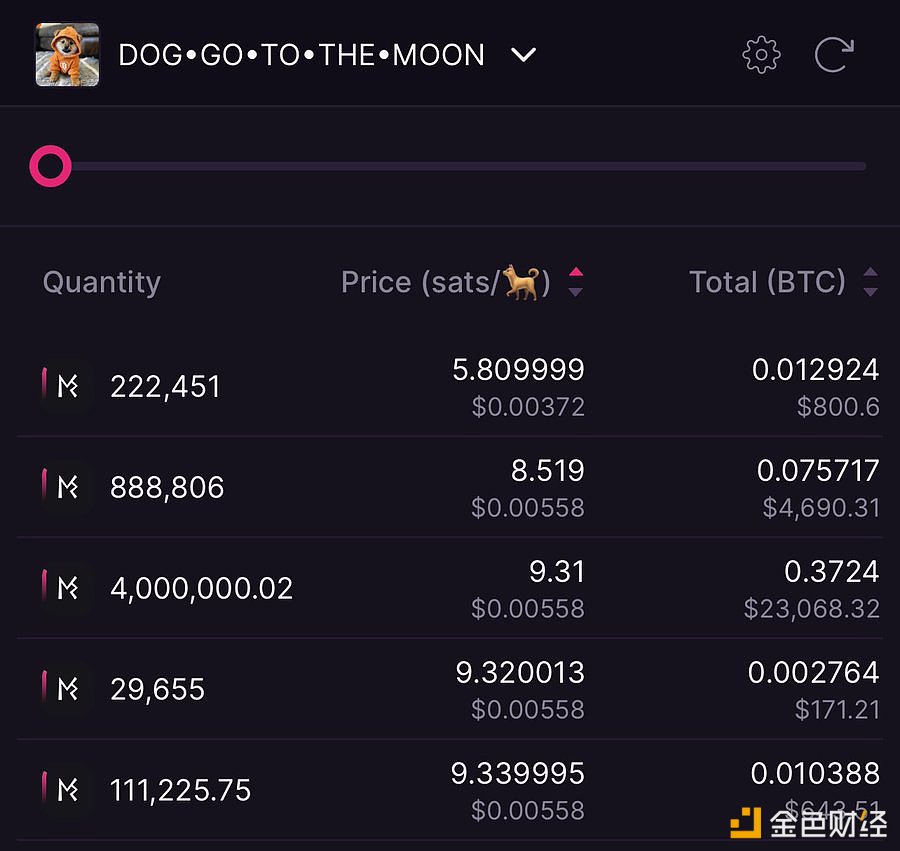Click the marketplace icon beside 4,000,000.02

(67, 588)
